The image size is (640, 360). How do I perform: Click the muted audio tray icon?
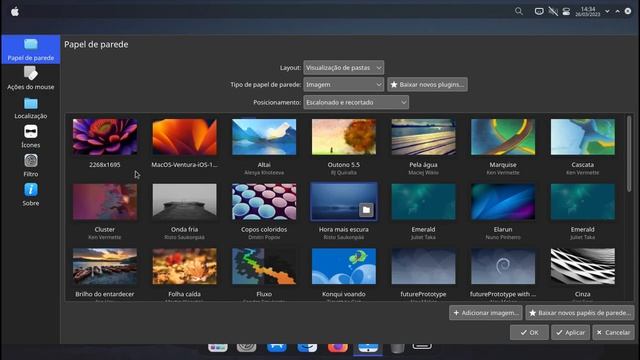[x=553, y=11]
